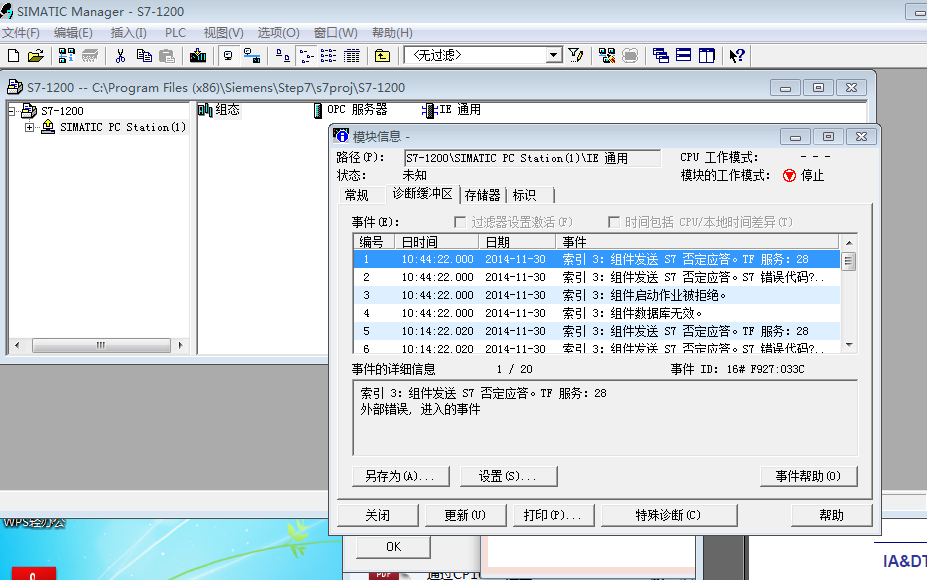Open the 选项(O) menu

pos(278,33)
